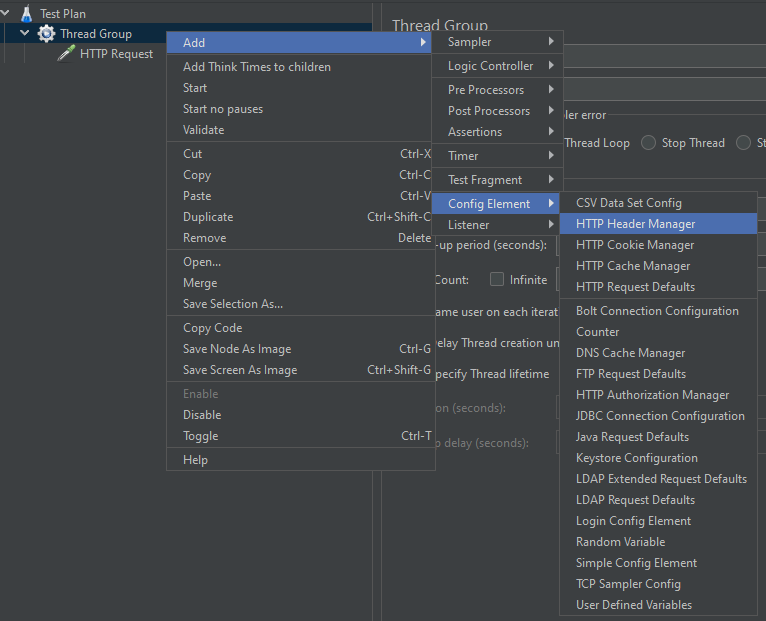Click Merge in the context menu
The width and height of the screenshot is (766, 621).
(x=300, y=283)
